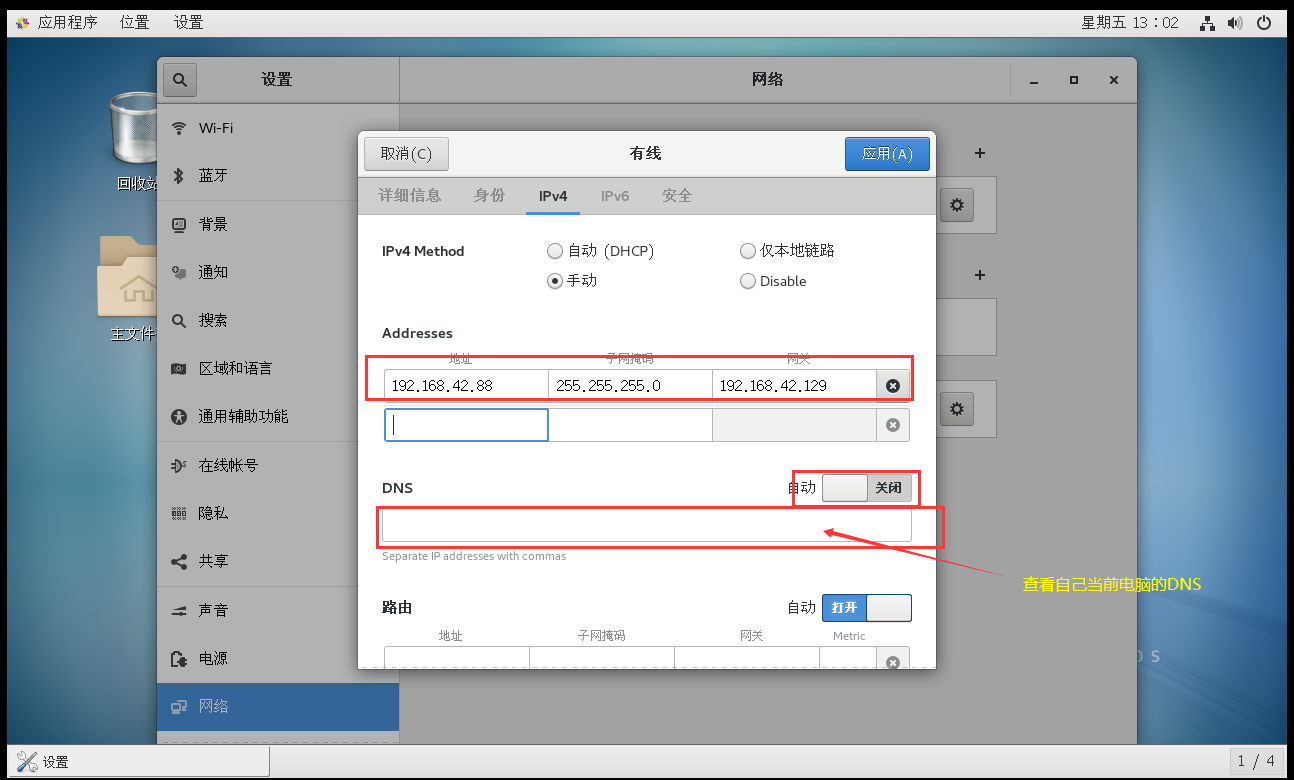Click the 路由 子网掩码 input field
This screenshot has width=1294, height=780.
(x=602, y=660)
